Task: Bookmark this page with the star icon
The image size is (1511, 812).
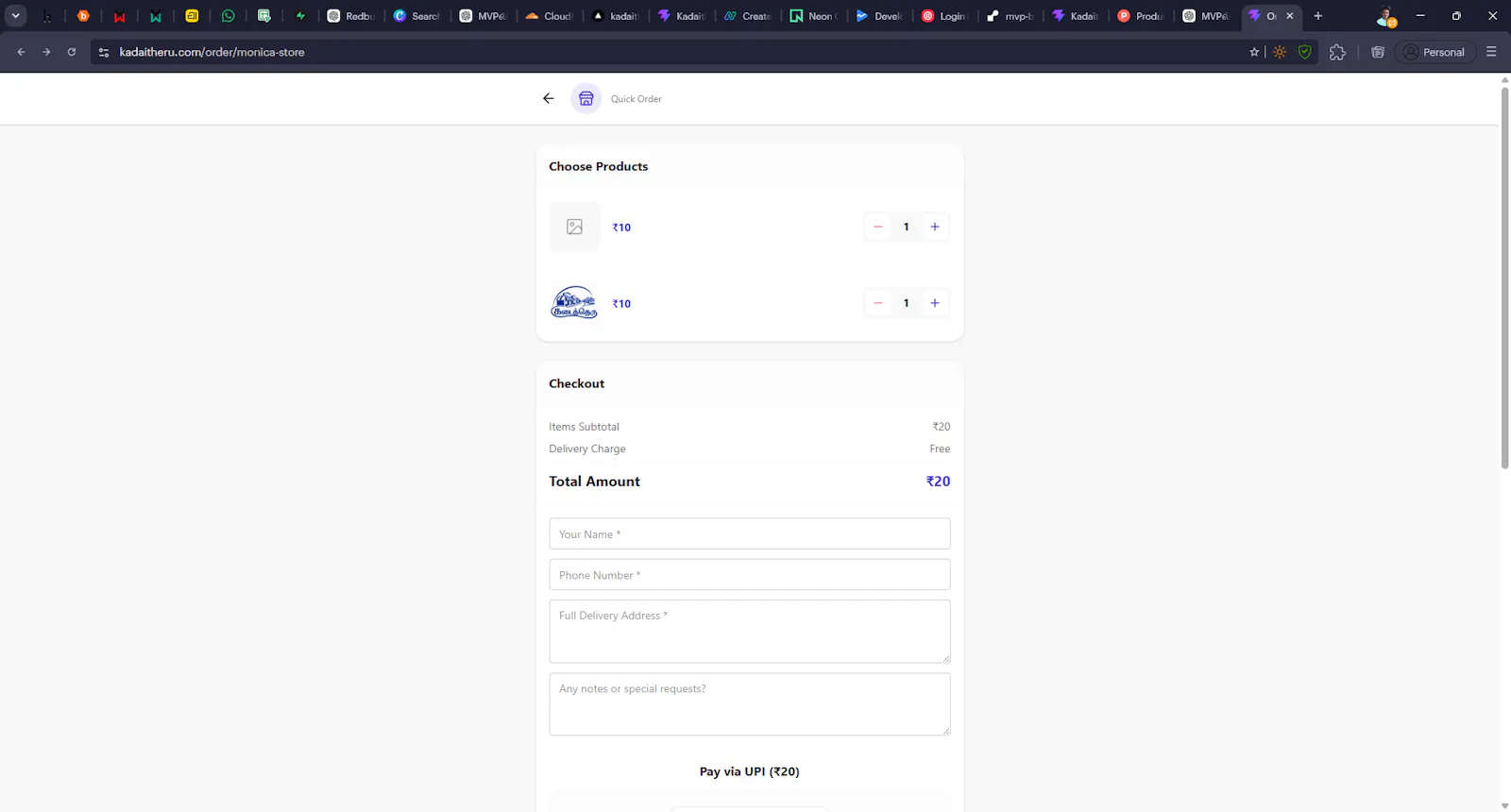Action: [x=1254, y=52]
